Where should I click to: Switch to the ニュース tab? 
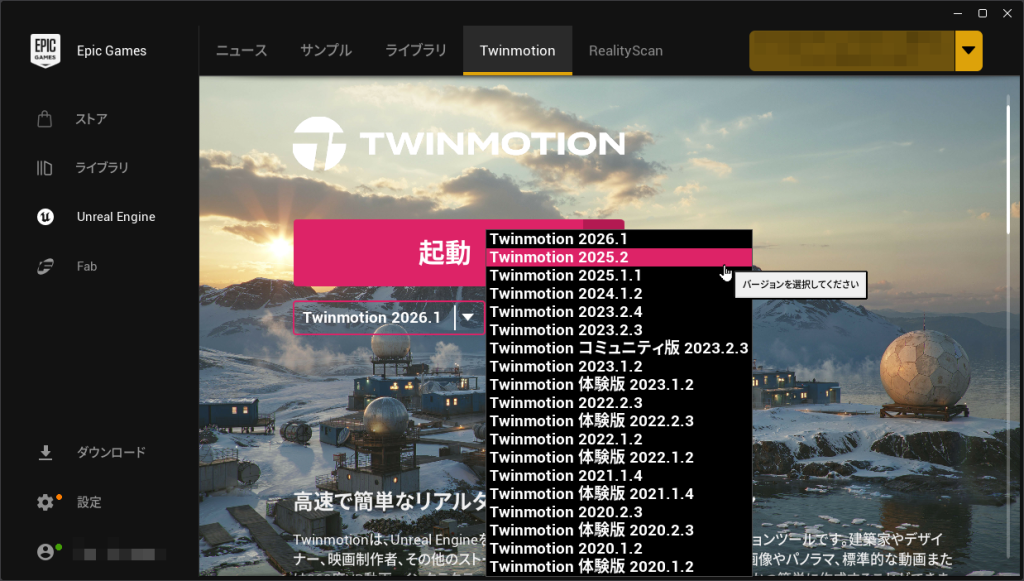tap(242, 51)
